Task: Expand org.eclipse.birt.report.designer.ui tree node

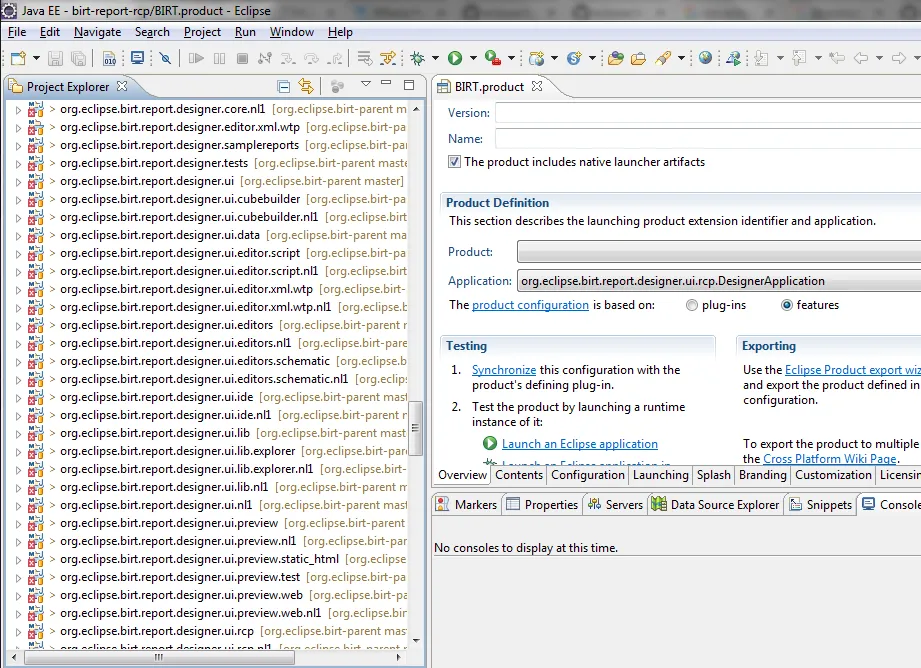Action: pos(18,182)
